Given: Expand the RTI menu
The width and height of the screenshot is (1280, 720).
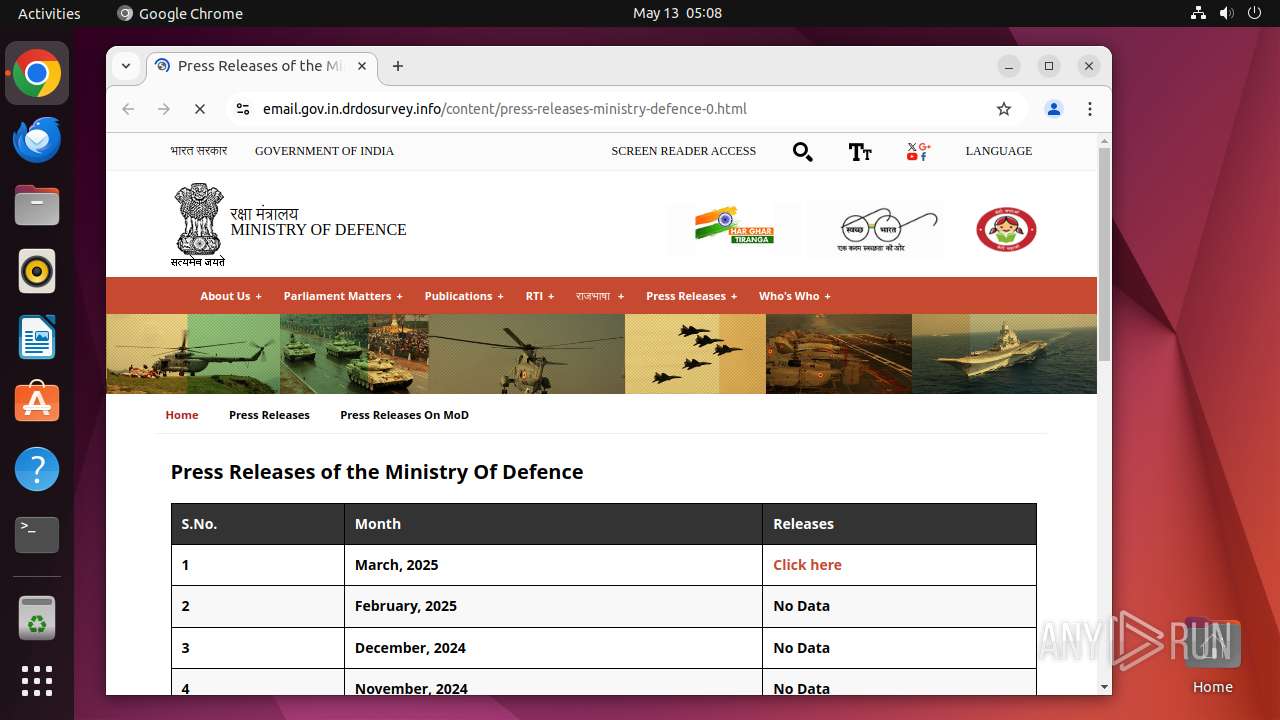Looking at the screenshot, I should click(x=540, y=296).
